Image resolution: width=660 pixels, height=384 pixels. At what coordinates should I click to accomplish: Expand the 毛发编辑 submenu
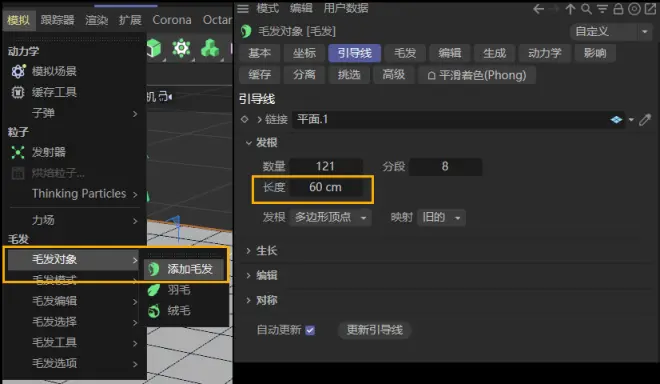pyautogui.click(x=135, y=301)
